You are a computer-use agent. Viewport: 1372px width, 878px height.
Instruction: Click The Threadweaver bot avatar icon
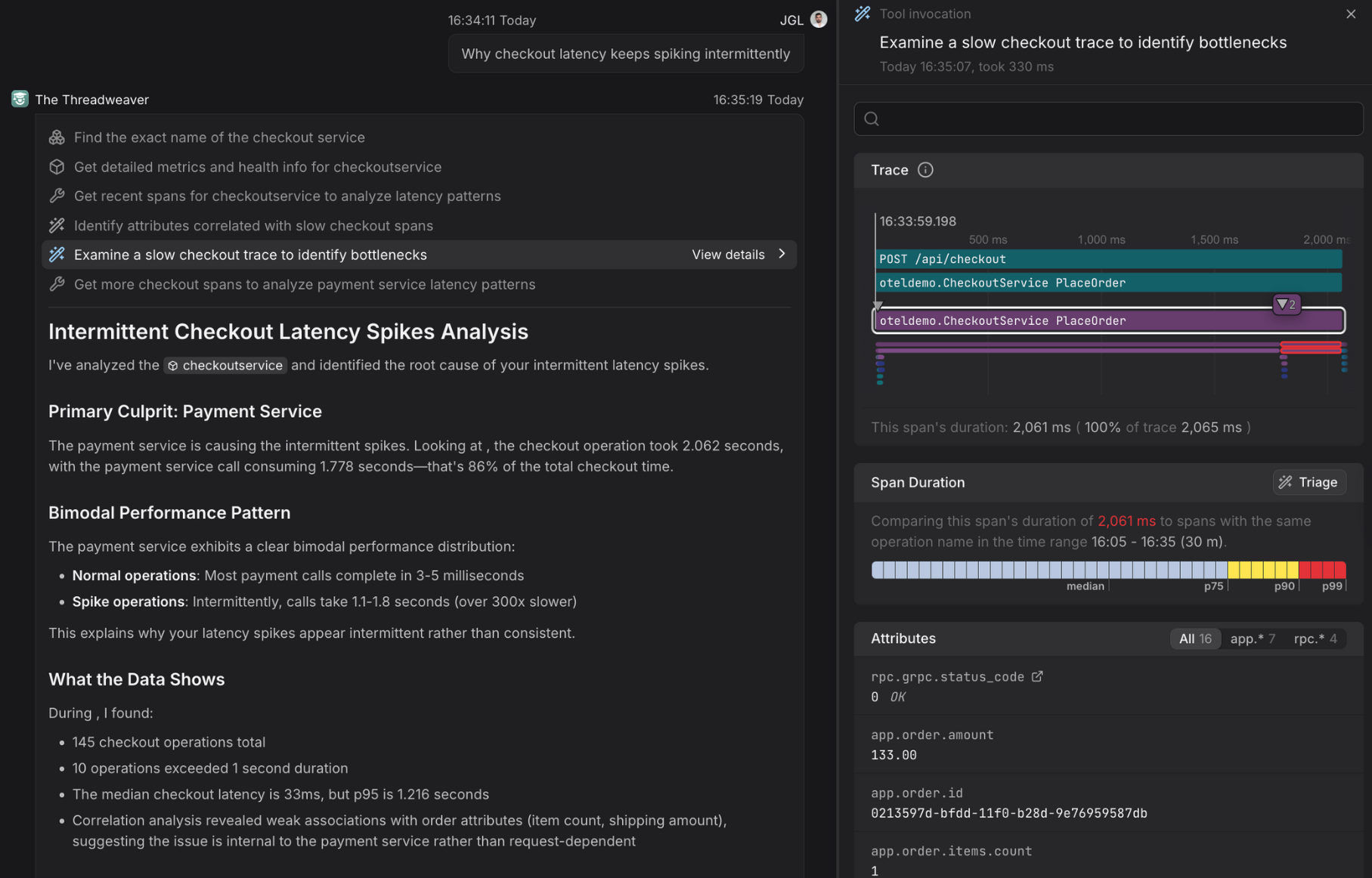coord(20,99)
